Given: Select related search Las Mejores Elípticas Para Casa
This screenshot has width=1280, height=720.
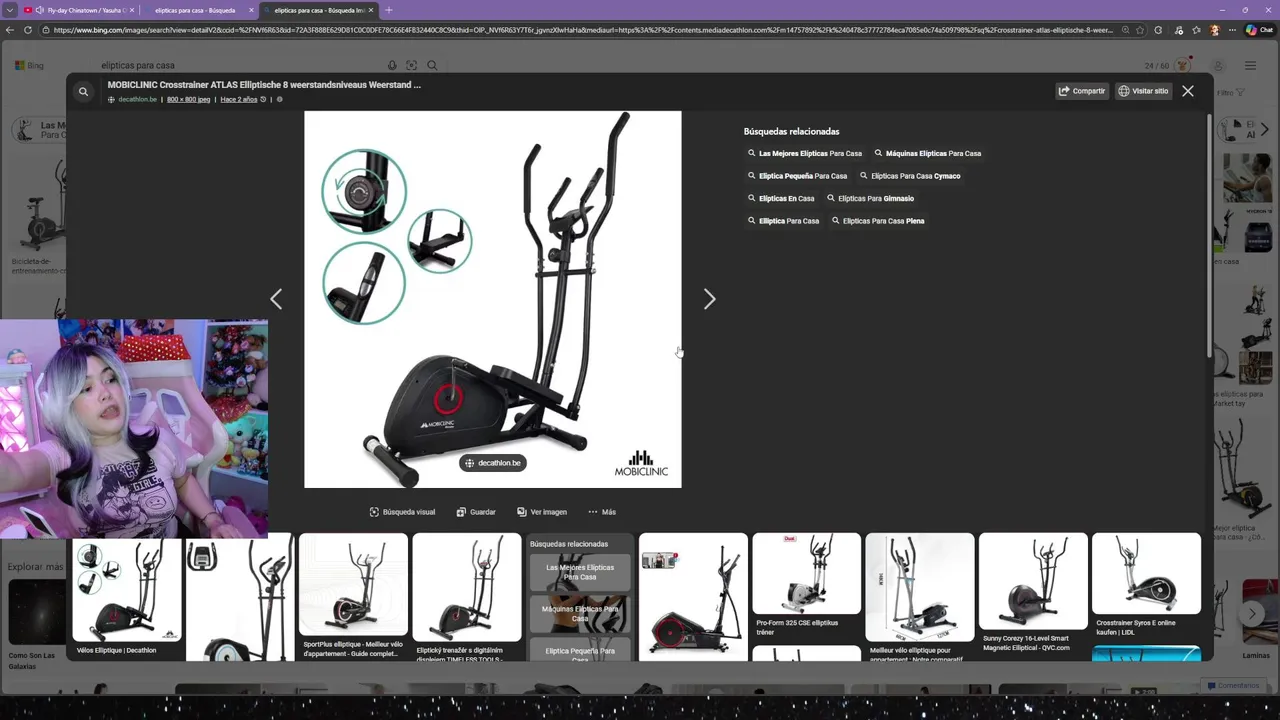Looking at the screenshot, I should (805, 154).
